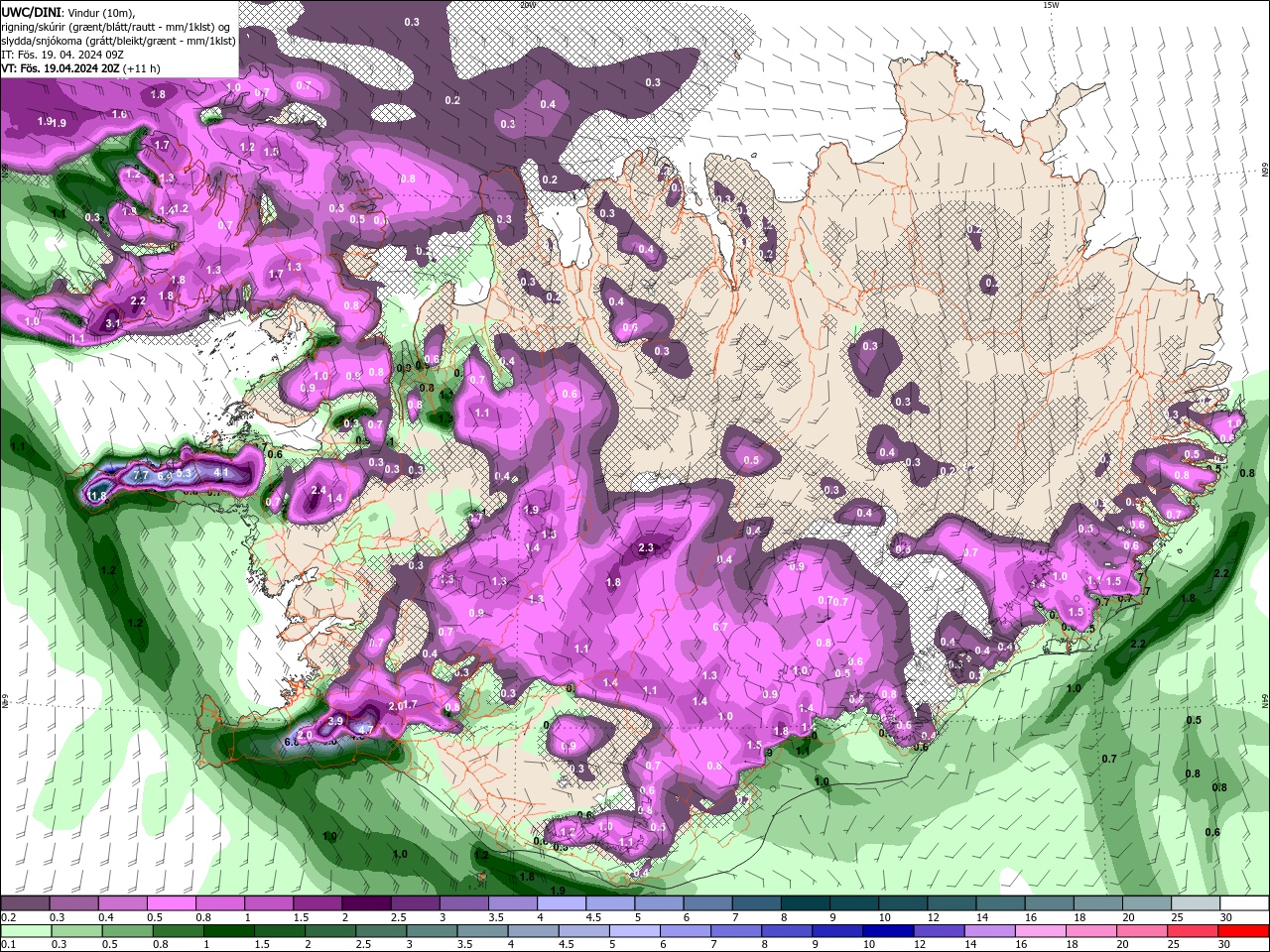Image resolution: width=1270 pixels, height=952 pixels.
Task: Choose blue-violet rain-scale swatch starting at 12
Action: coord(939,931)
